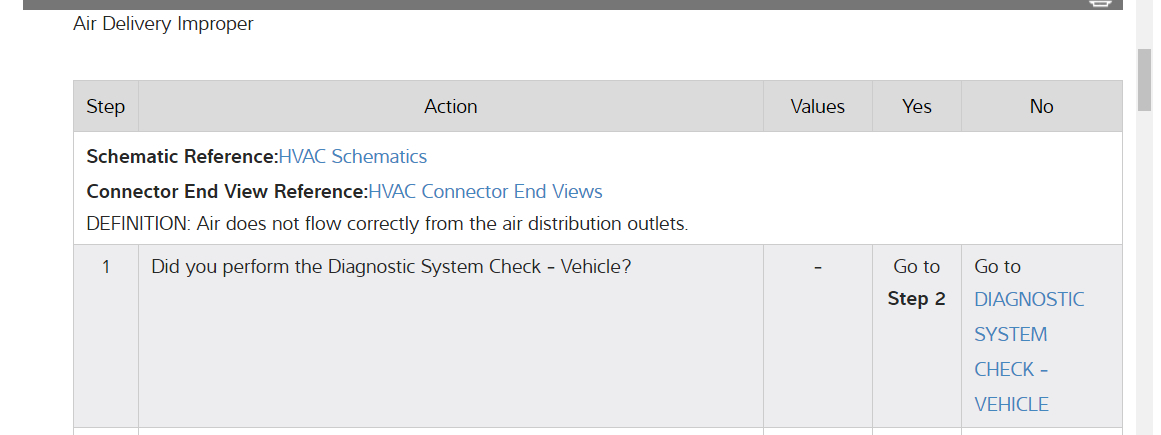Click the DEFINITION sentence text
Image resolution: width=1161 pixels, height=435 pixels.
(x=387, y=224)
